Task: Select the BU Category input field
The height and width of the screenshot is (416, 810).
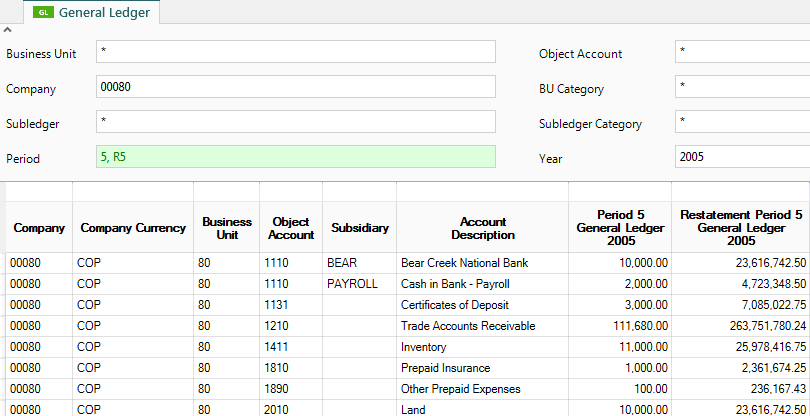Action: point(742,88)
